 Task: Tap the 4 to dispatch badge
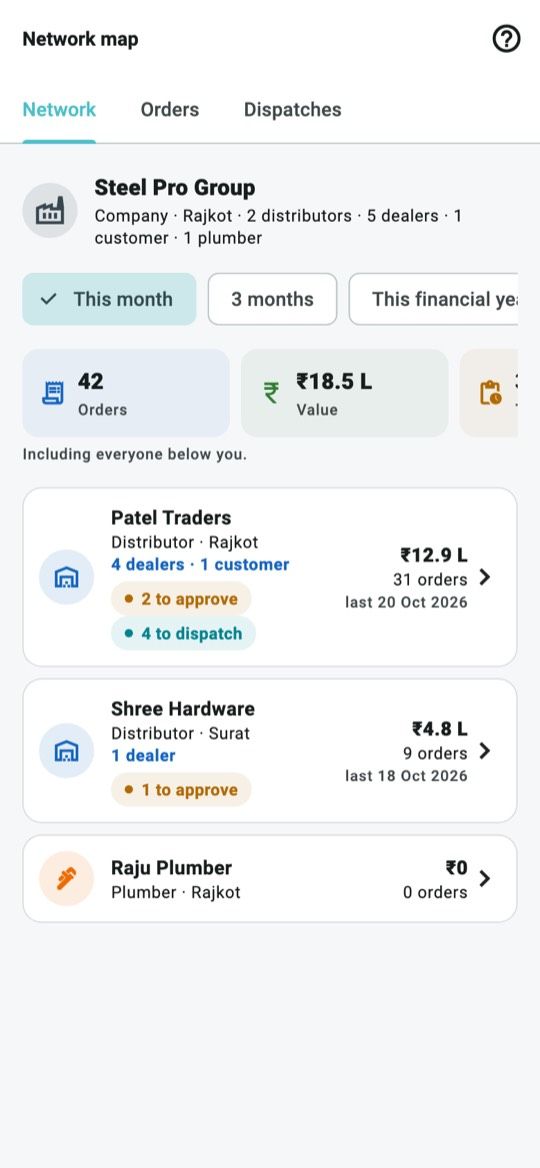(183, 634)
